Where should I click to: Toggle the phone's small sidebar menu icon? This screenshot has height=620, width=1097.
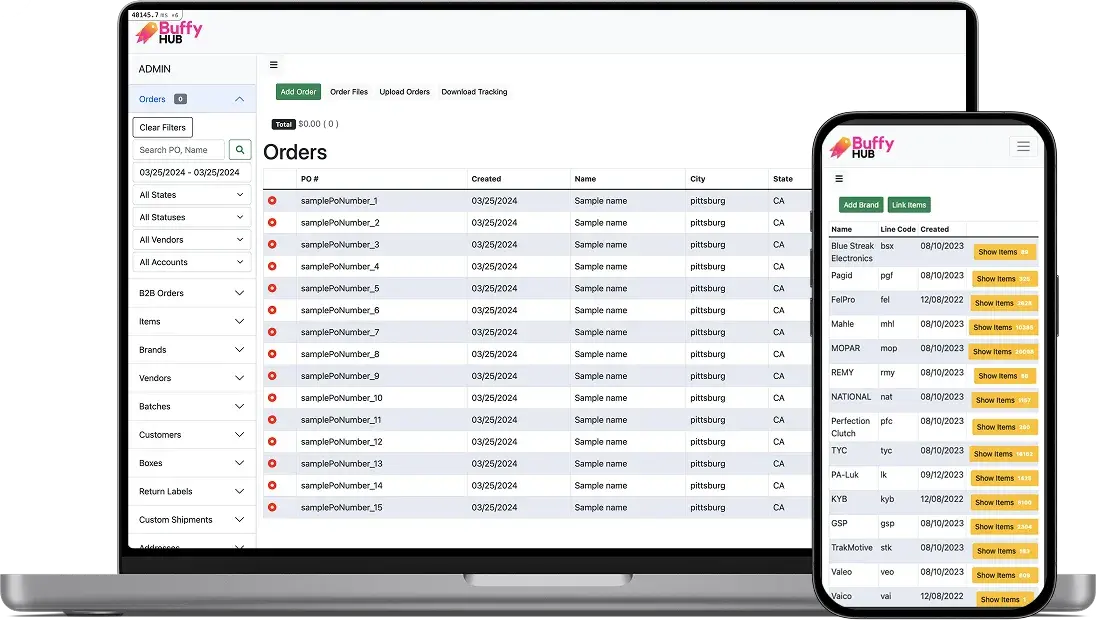pyautogui.click(x=839, y=178)
